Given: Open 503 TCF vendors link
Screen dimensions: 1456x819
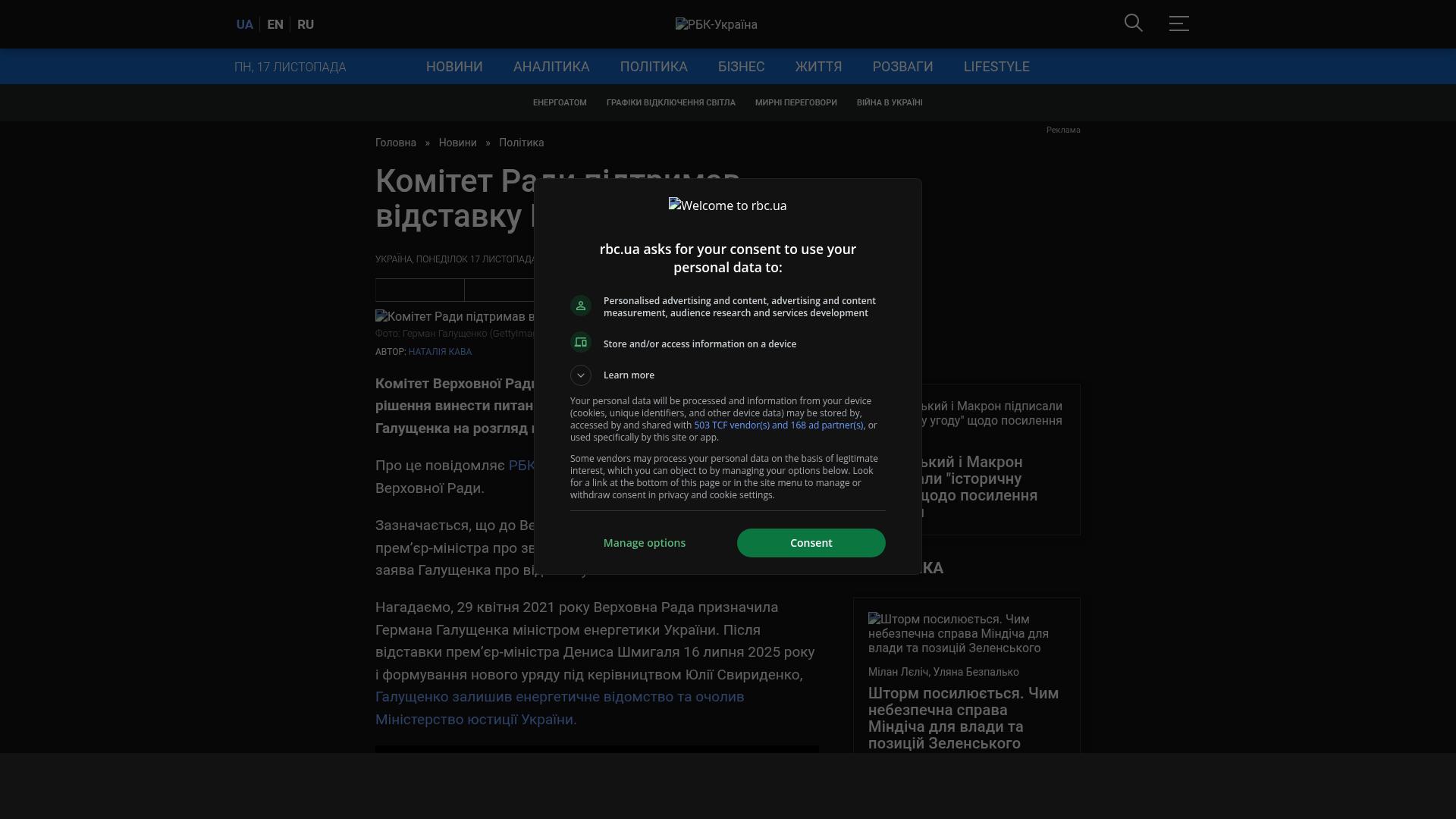Looking at the screenshot, I should (x=778, y=425).
